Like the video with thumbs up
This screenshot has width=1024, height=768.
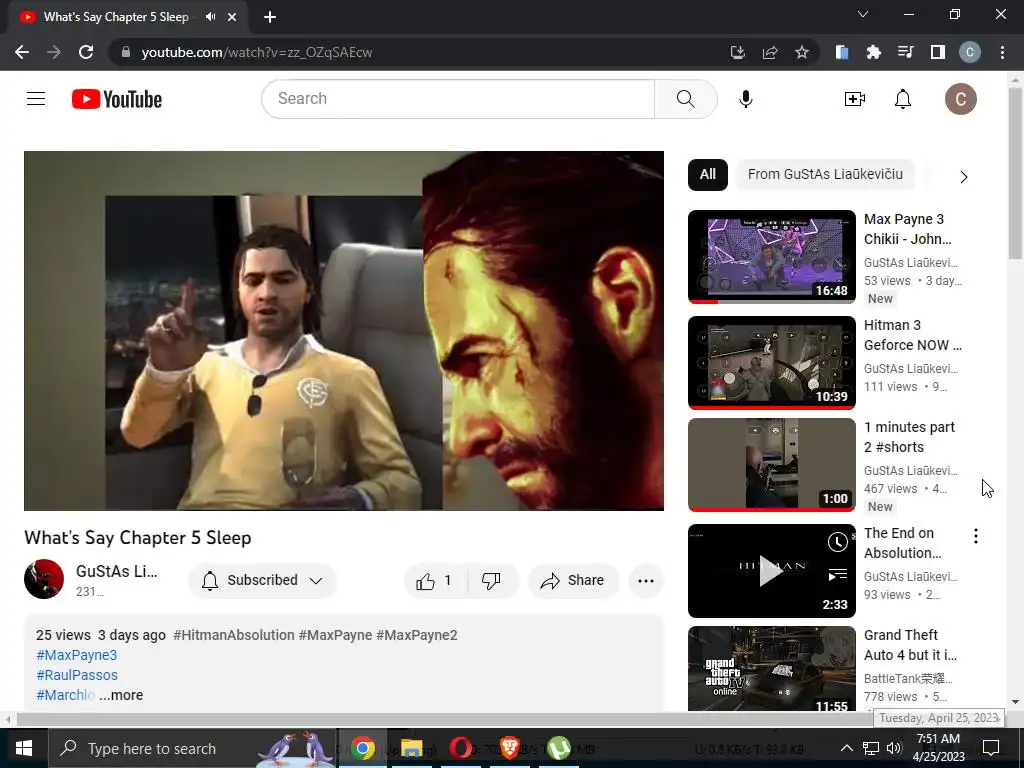coord(435,581)
